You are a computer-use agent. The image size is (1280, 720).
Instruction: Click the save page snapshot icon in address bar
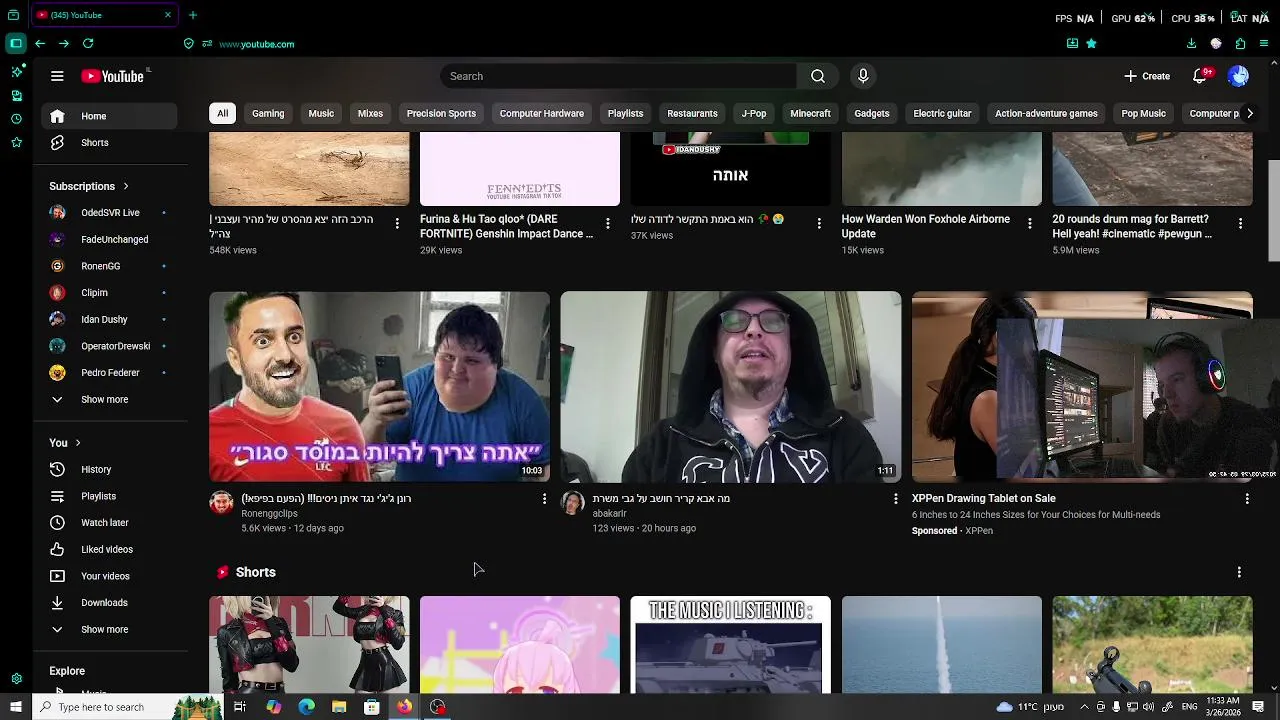pos(1072,44)
